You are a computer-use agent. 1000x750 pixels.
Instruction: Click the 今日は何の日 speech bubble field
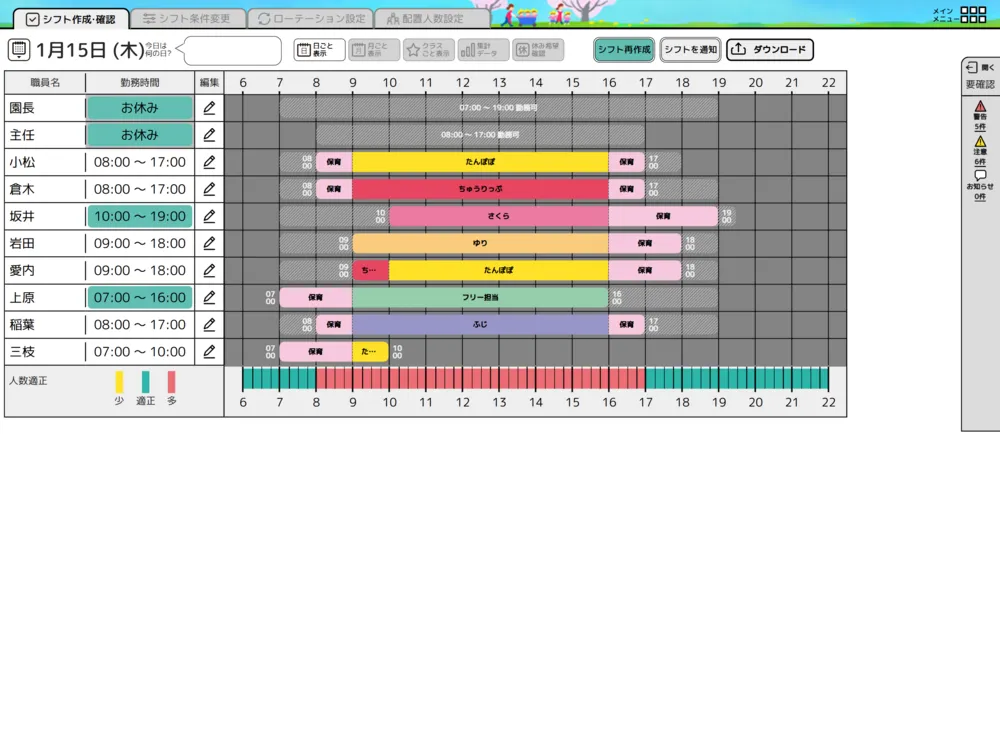point(232,50)
